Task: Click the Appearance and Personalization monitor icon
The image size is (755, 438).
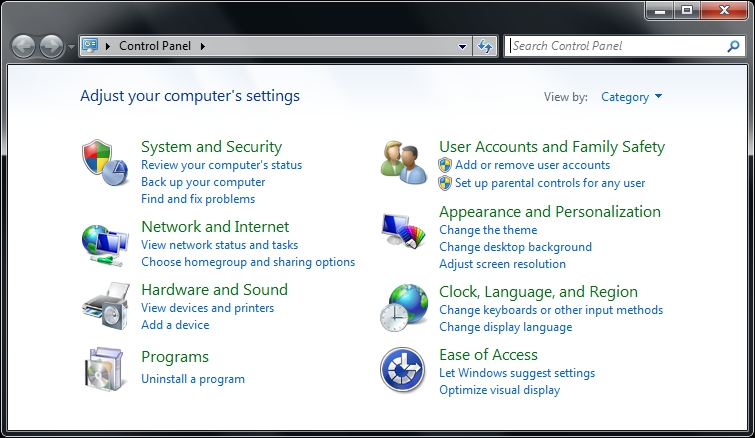Action: pos(404,232)
